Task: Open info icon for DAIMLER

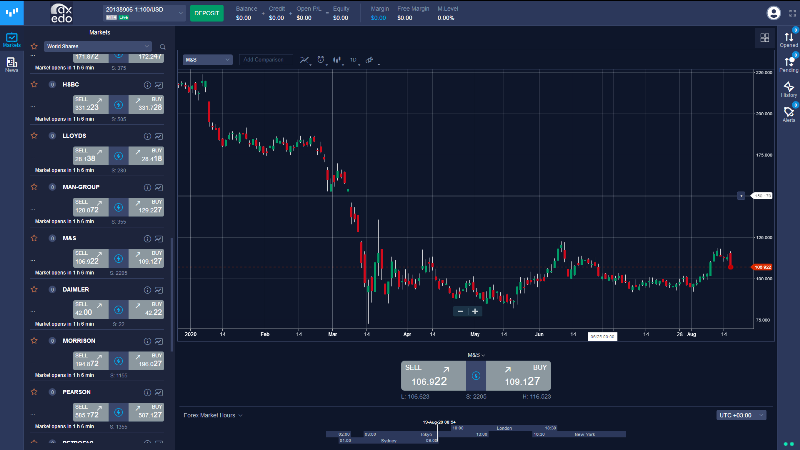Action: (147, 290)
